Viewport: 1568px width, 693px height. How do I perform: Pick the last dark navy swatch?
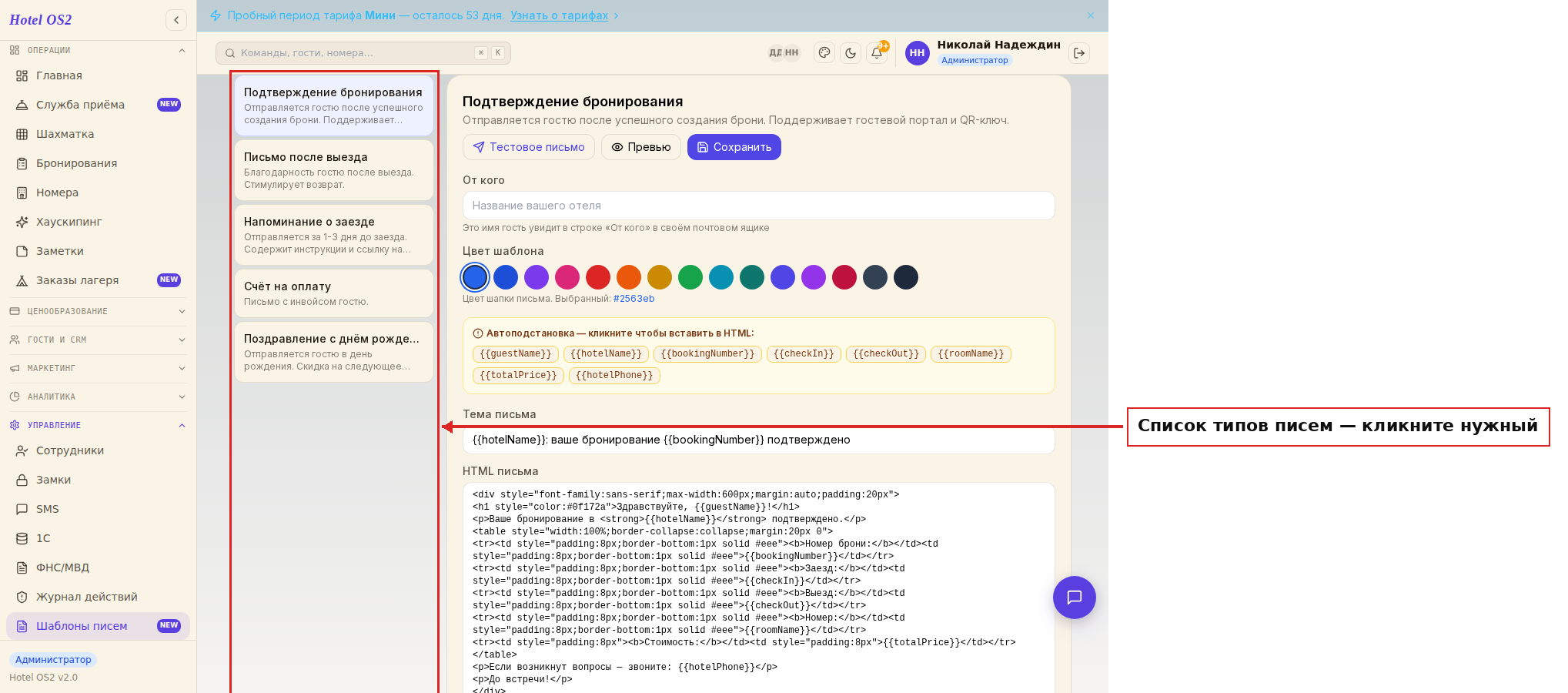tap(906, 277)
